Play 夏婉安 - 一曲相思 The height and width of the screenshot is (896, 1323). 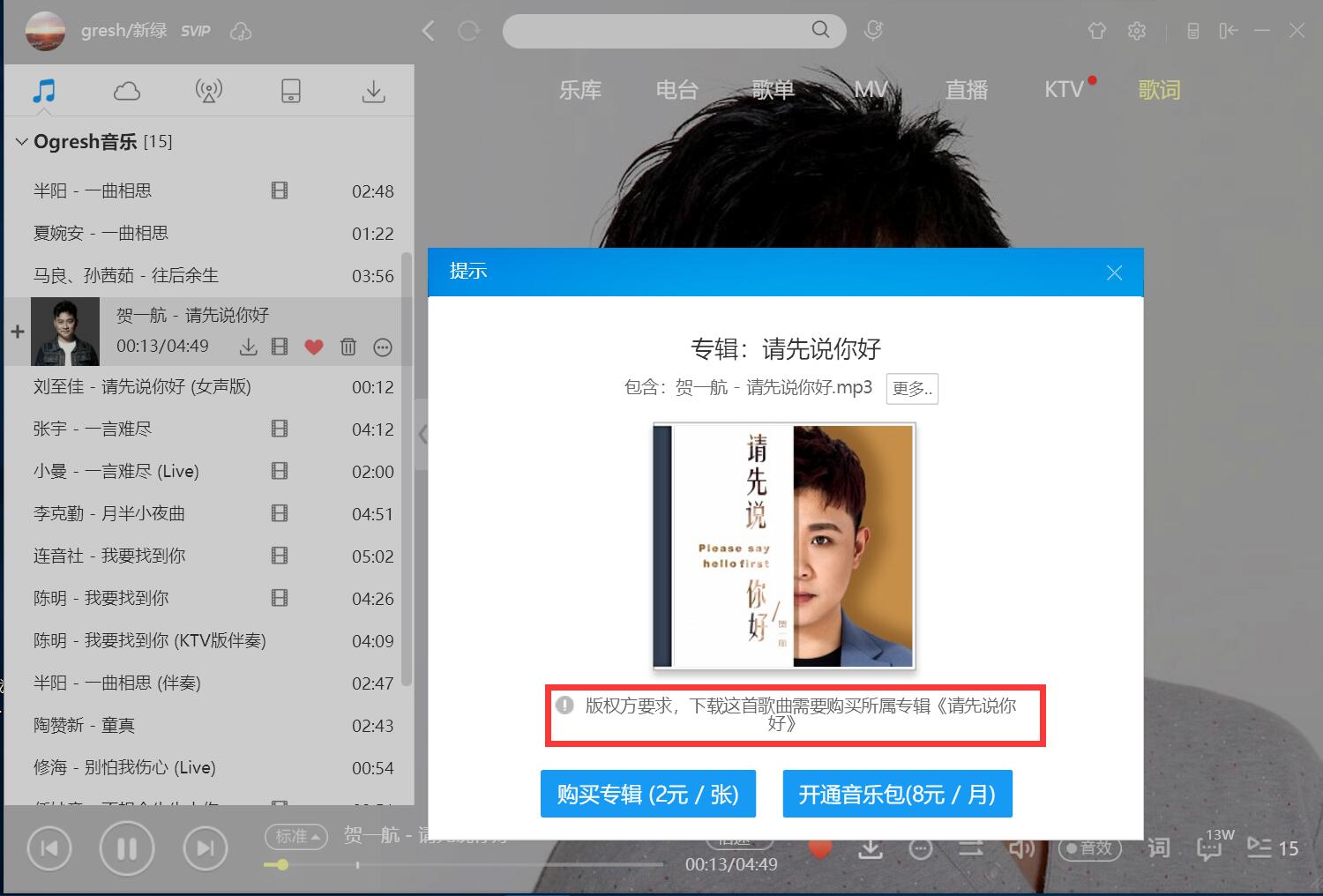(x=209, y=233)
